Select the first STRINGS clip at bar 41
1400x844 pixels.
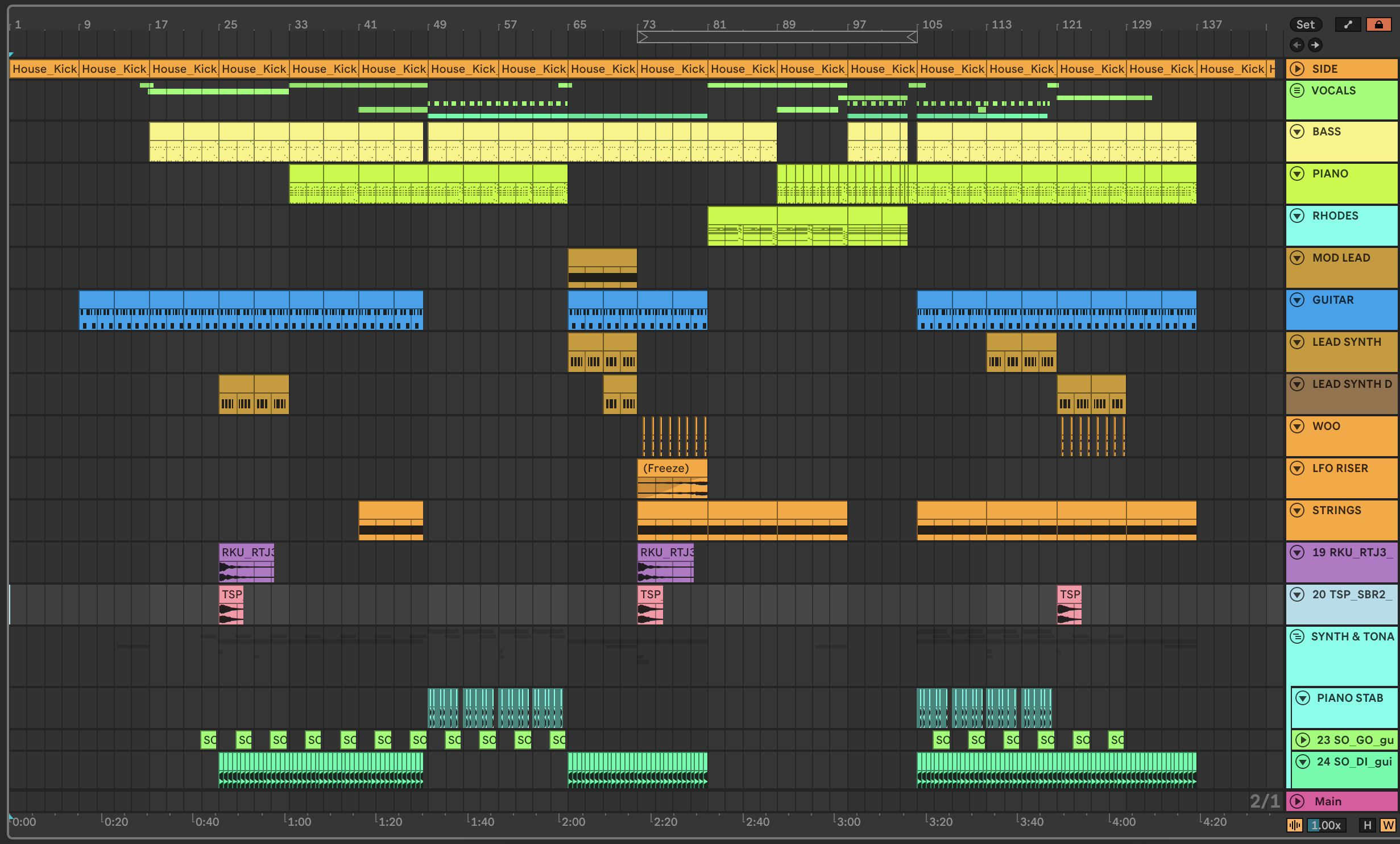391,520
